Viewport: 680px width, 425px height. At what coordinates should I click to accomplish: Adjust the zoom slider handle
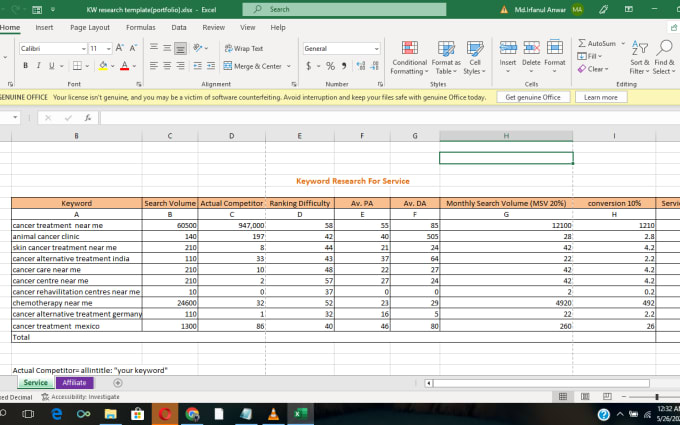click(657, 396)
